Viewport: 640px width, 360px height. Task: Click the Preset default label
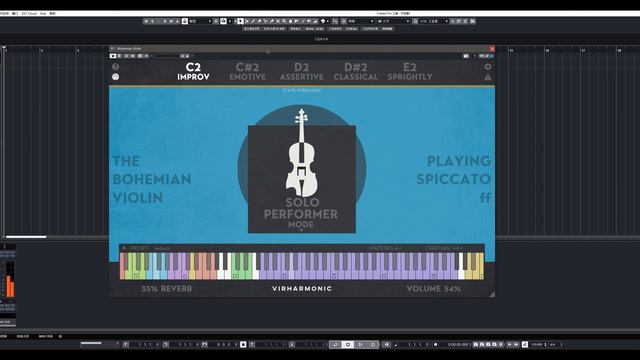click(x=150, y=248)
